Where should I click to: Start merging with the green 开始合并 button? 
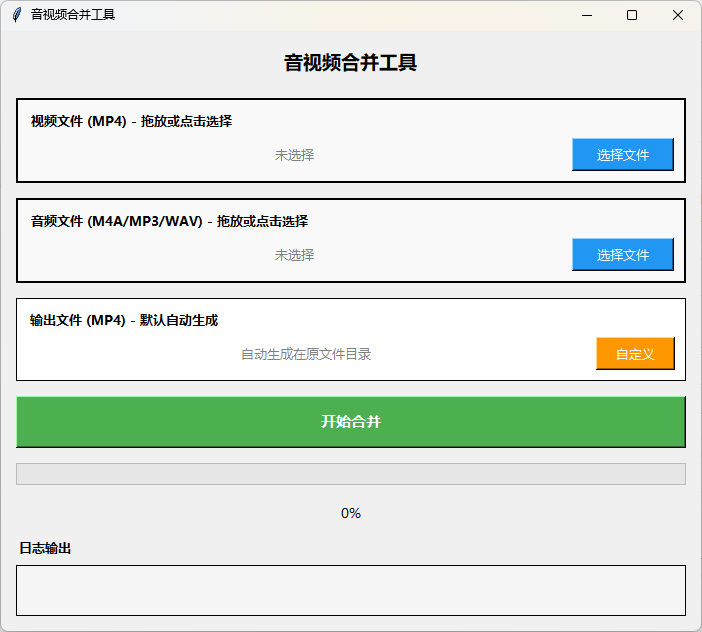coord(350,422)
